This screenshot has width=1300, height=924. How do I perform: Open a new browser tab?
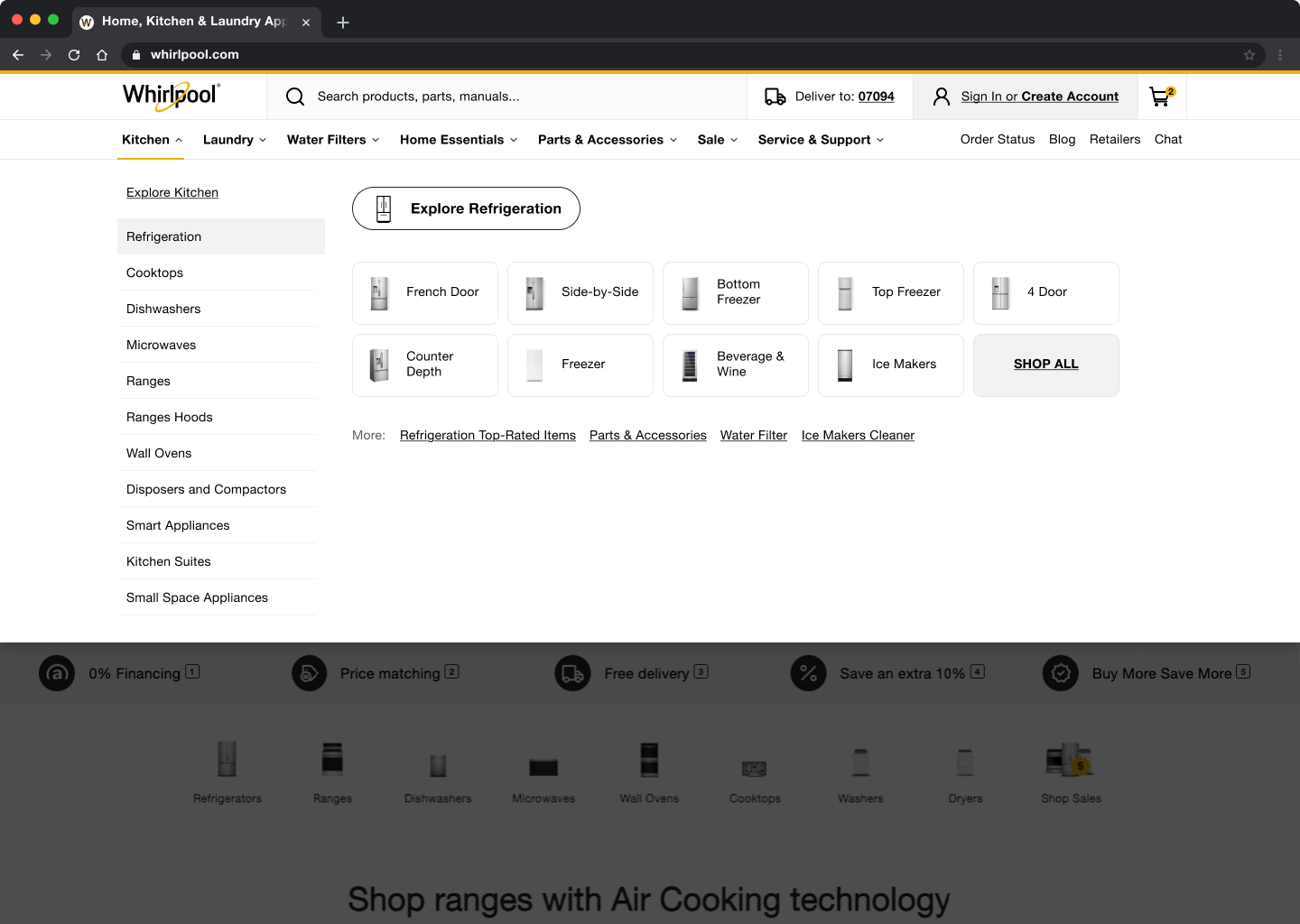click(x=343, y=23)
